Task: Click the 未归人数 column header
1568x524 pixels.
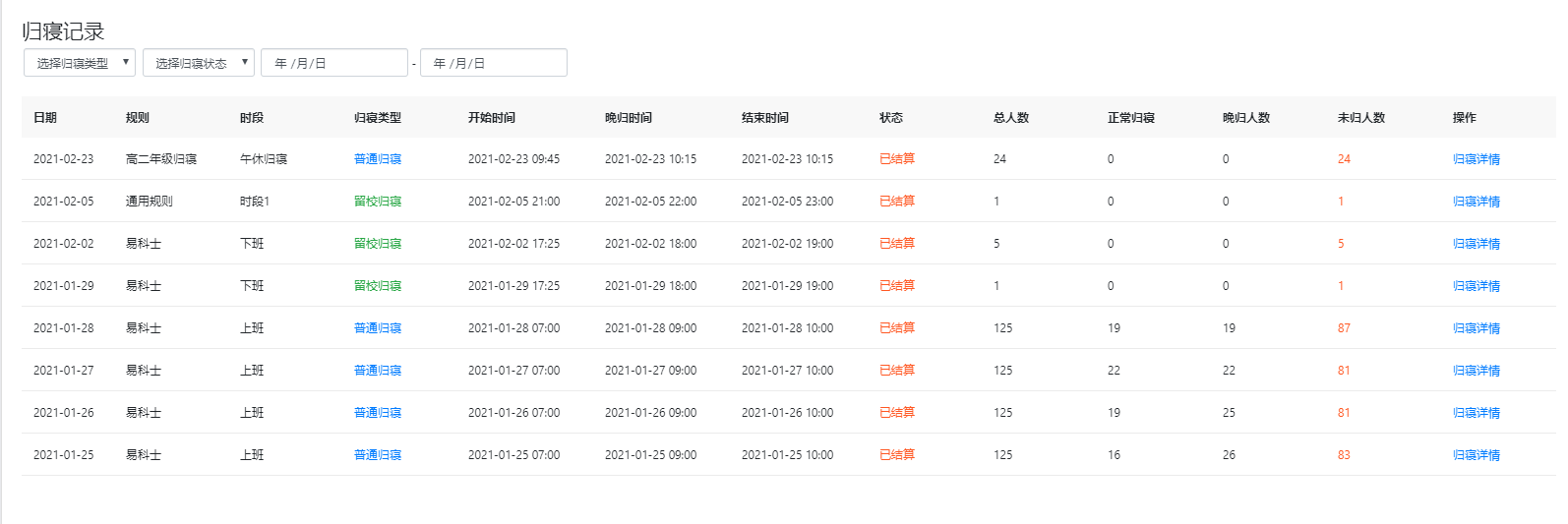Action: click(1361, 118)
